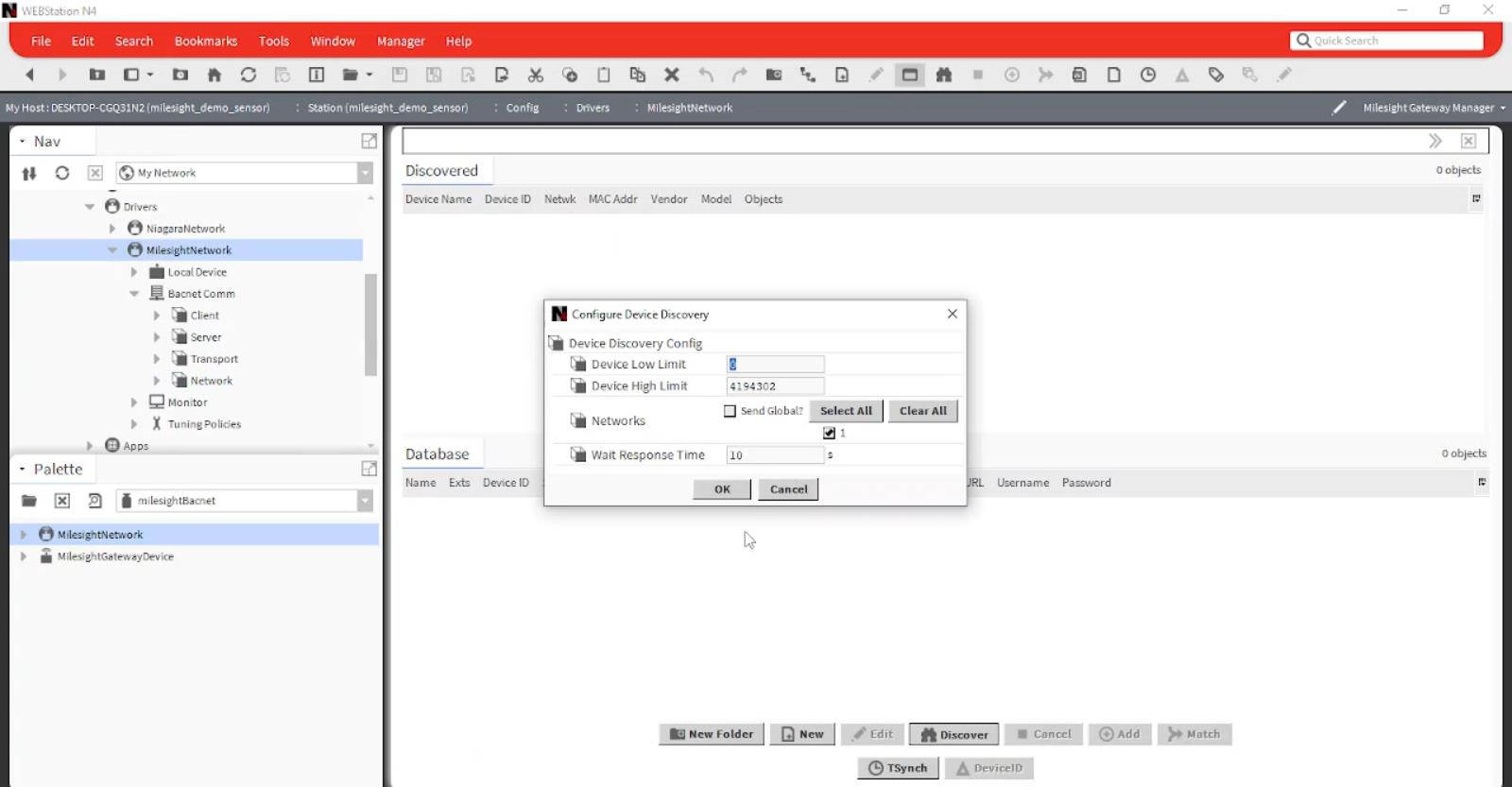Click the New Folder button
Screen dimensions: 1512x787
pos(712,734)
